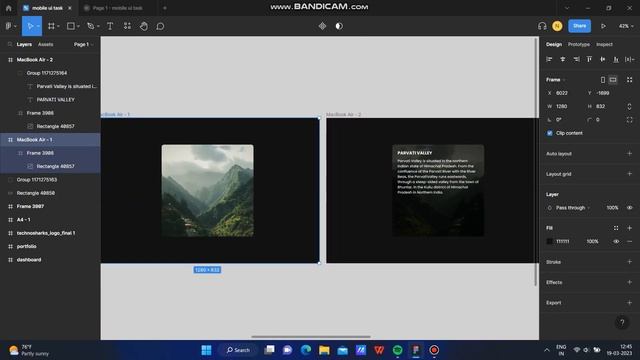
Task: Toggle layer visibility eye icon
Action: pyautogui.click(x=630, y=208)
